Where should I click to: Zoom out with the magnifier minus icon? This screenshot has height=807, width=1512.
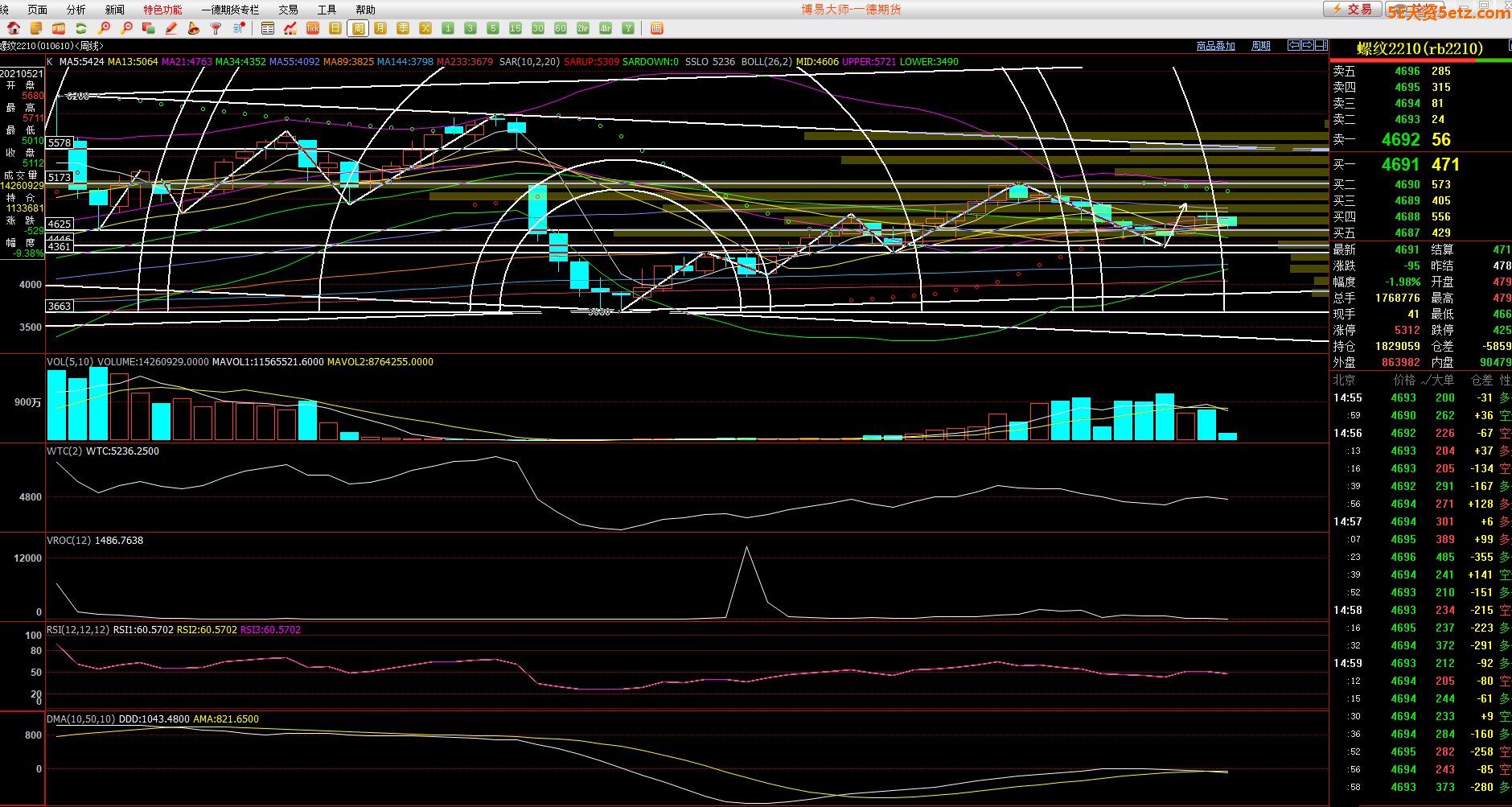point(126,28)
